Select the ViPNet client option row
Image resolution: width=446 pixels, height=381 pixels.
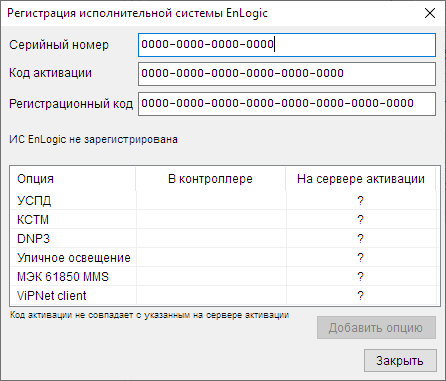pos(224,296)
